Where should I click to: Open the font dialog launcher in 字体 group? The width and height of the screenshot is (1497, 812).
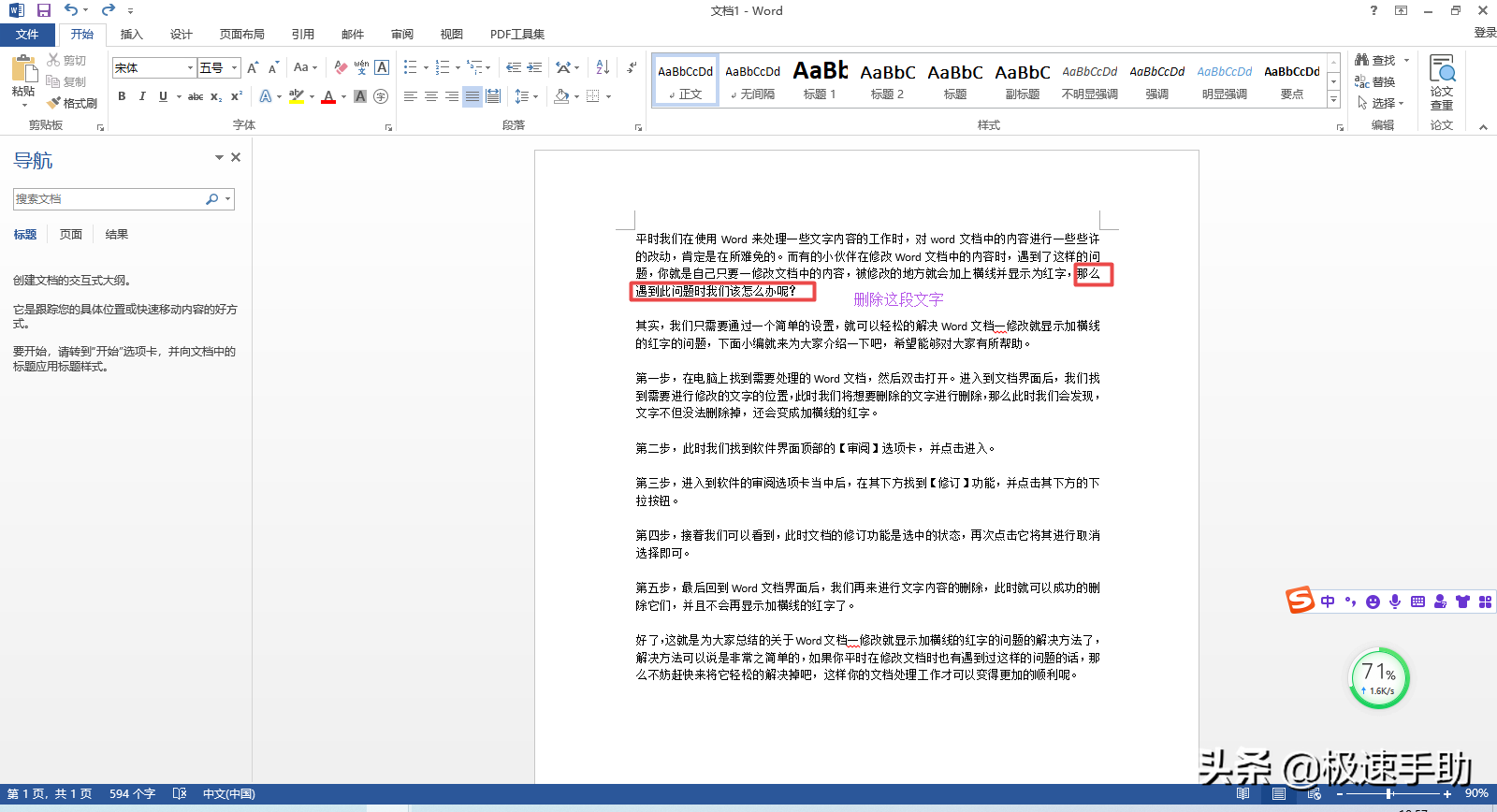pyautogui.click(x=388, y=127)
